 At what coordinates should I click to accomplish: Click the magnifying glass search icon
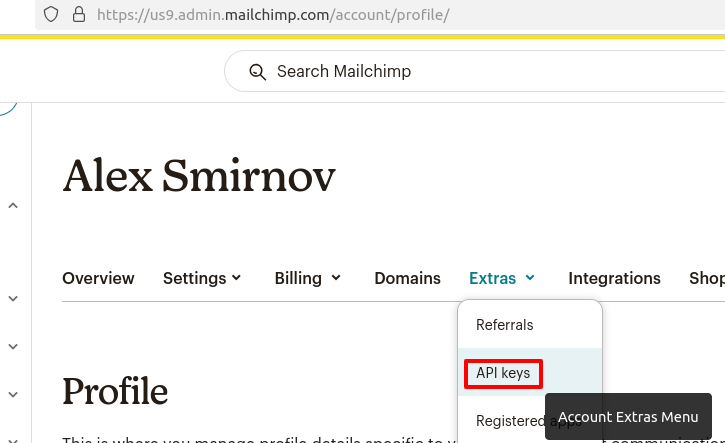(x=258, y=72)
